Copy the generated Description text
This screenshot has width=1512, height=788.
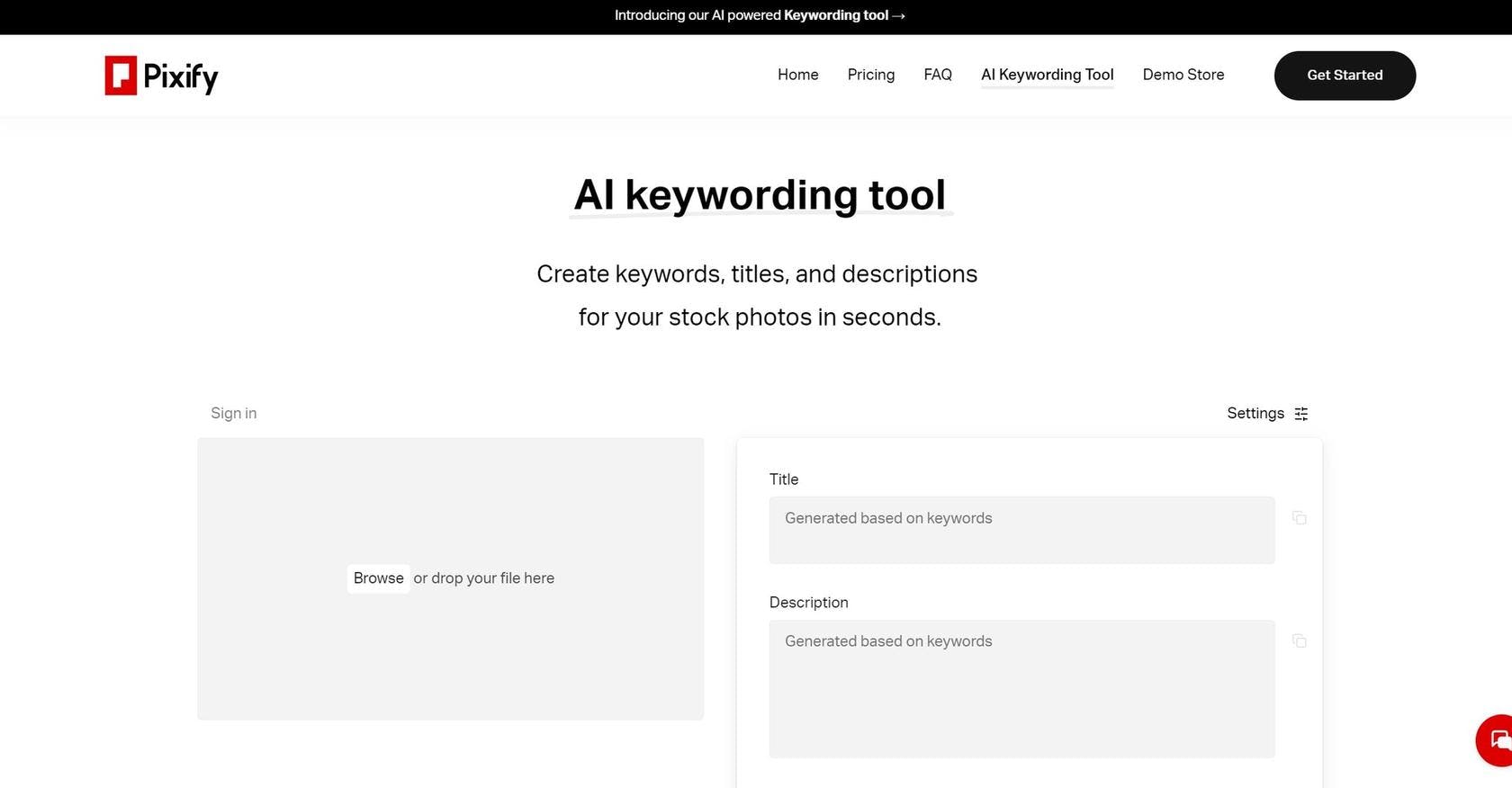(x=1299, y=641)
